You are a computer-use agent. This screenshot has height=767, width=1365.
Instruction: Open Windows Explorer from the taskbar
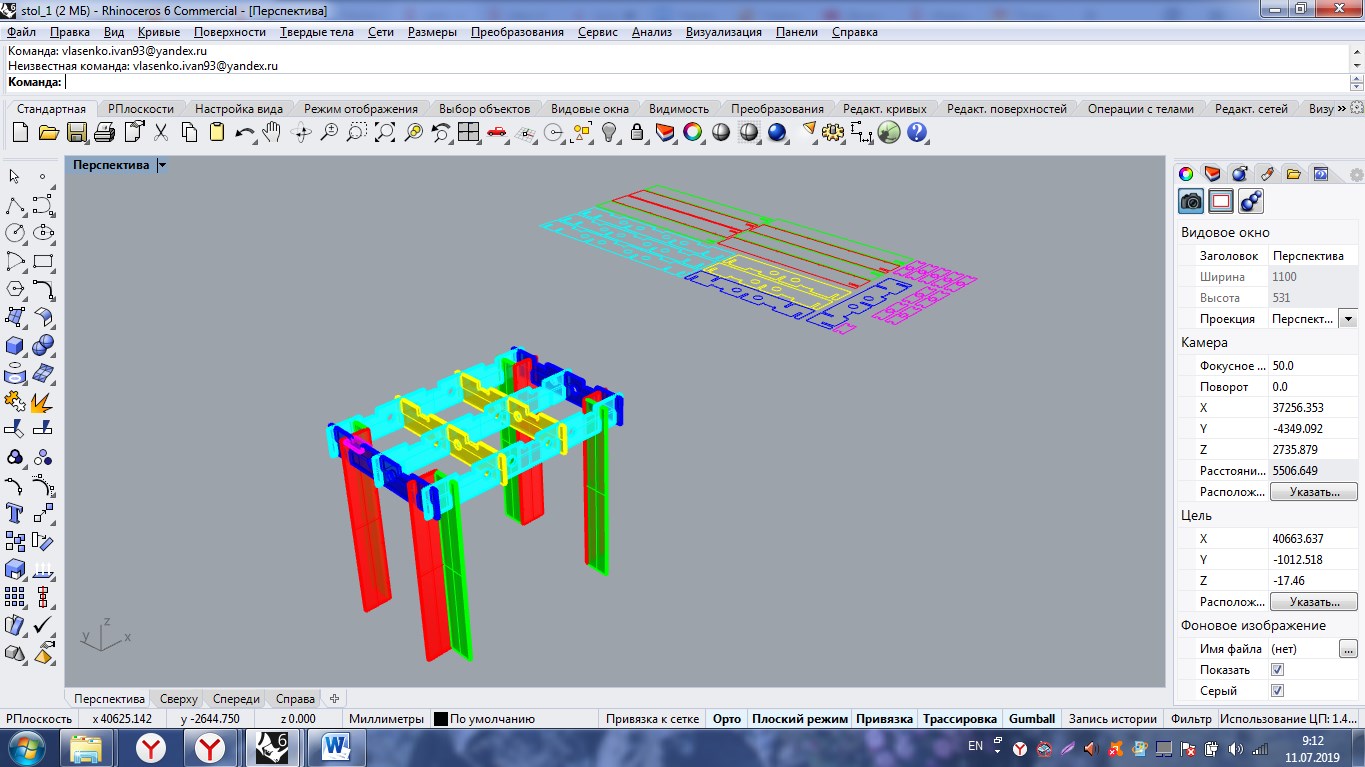click(88, 747)
